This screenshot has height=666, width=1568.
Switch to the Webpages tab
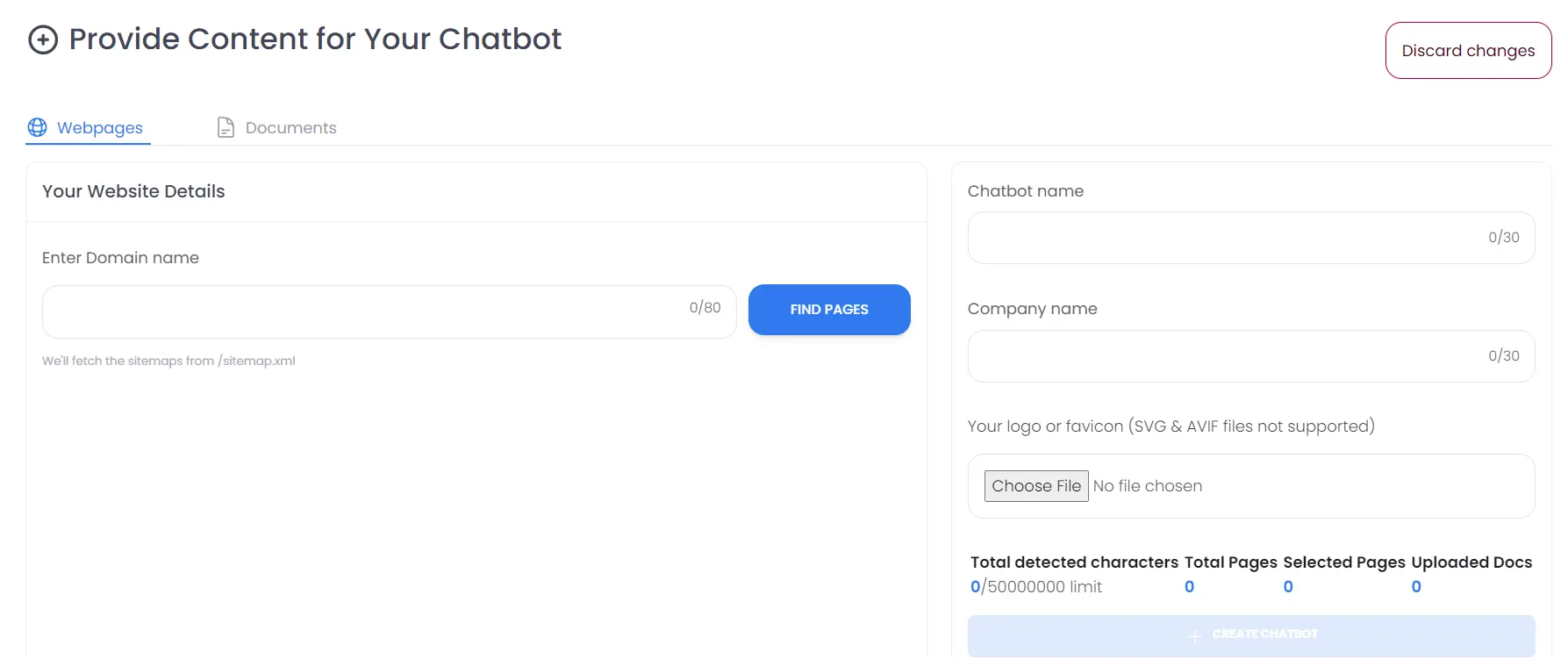pos(99,128)
